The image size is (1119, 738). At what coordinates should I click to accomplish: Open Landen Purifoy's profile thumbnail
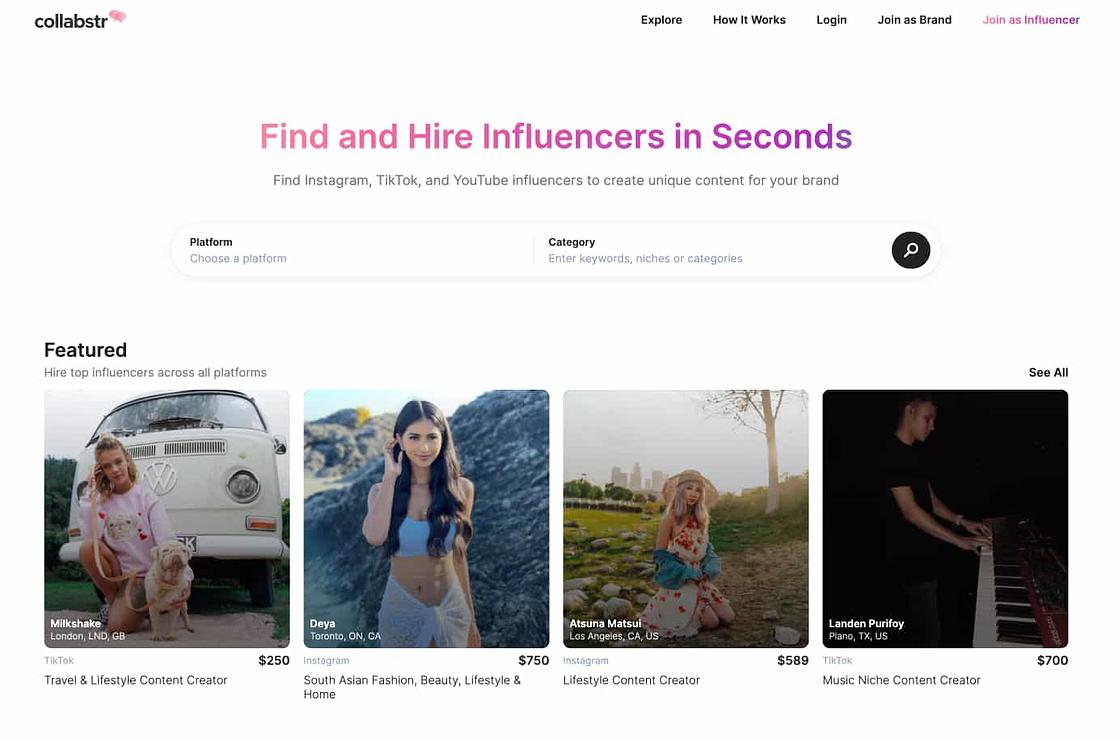tap(945, 517)
